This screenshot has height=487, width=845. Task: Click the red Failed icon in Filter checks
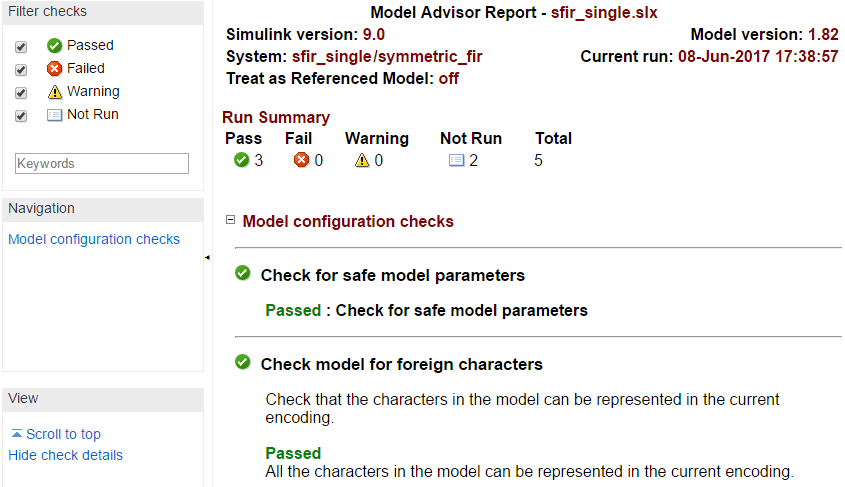[54, 68]
